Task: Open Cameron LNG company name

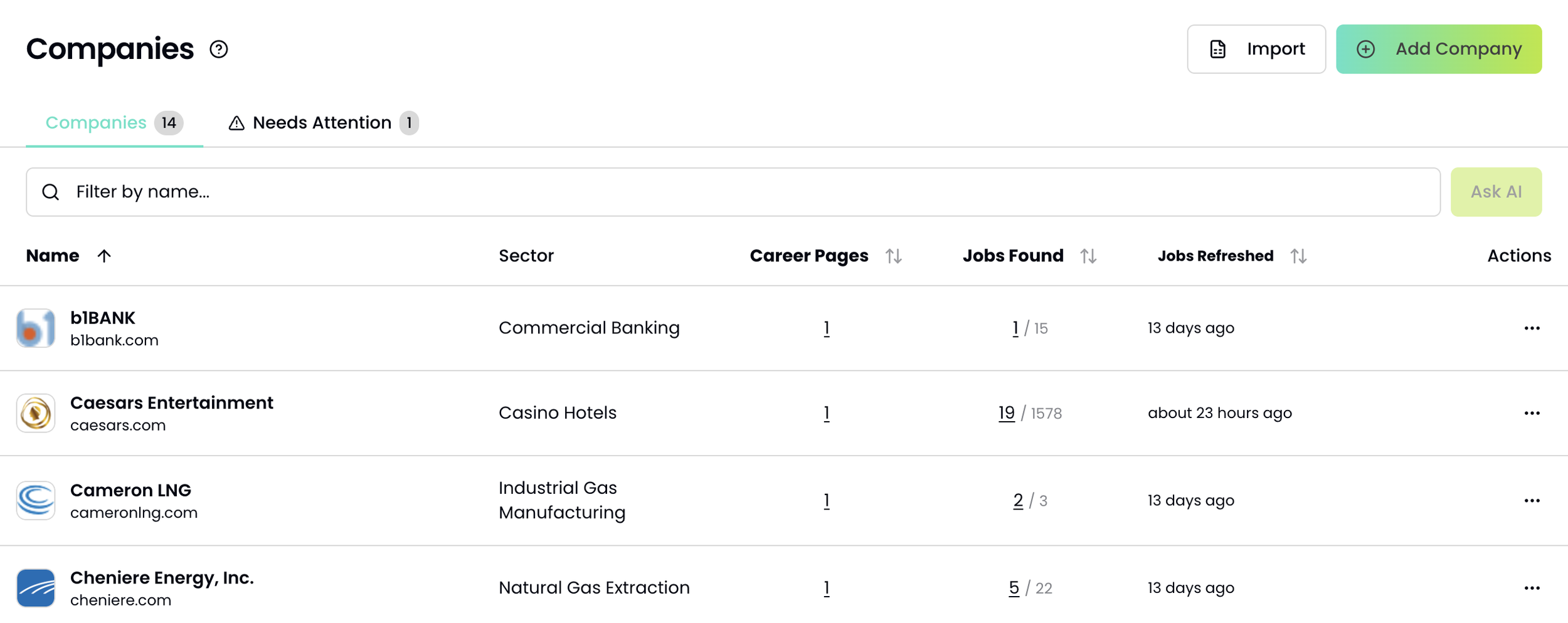Action: click(130, 490)
